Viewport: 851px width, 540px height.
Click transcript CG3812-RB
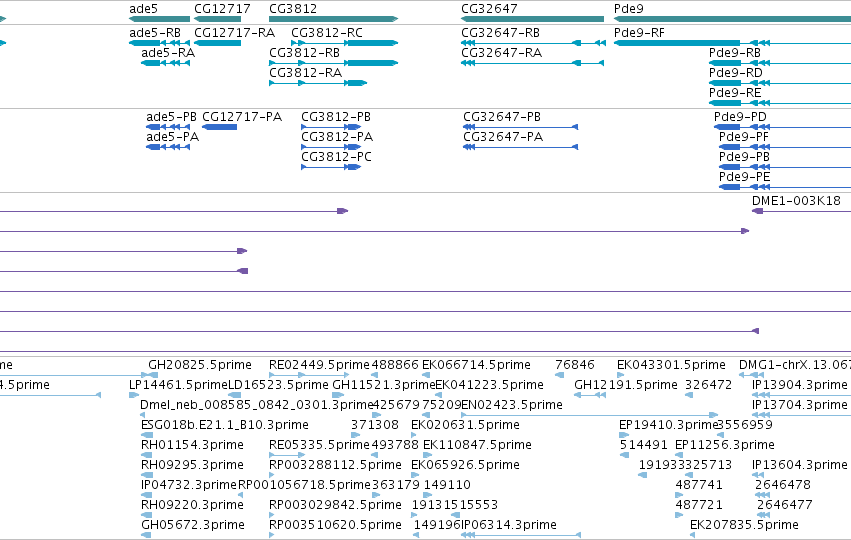coord(304,53)
